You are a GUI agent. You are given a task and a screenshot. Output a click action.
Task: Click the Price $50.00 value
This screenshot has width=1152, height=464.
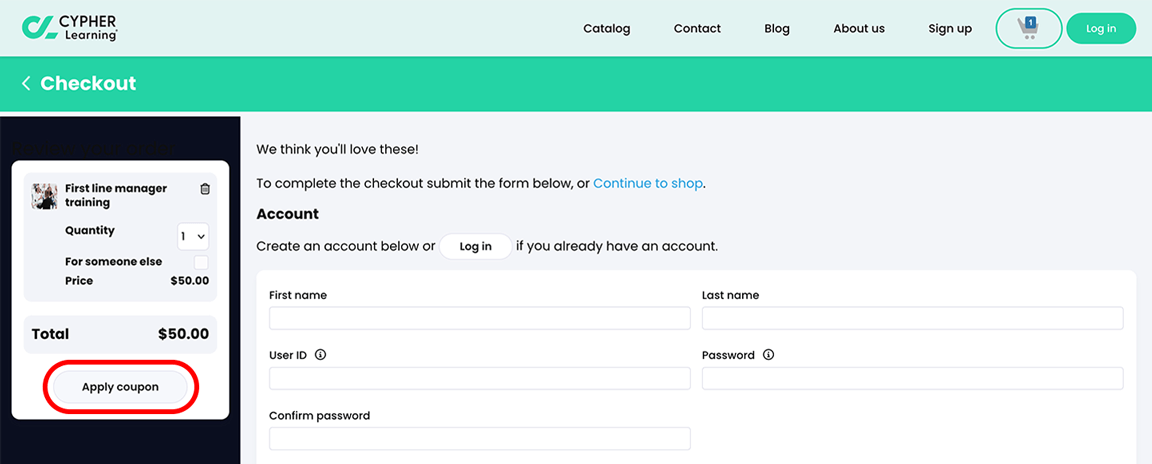click(190, 280)
